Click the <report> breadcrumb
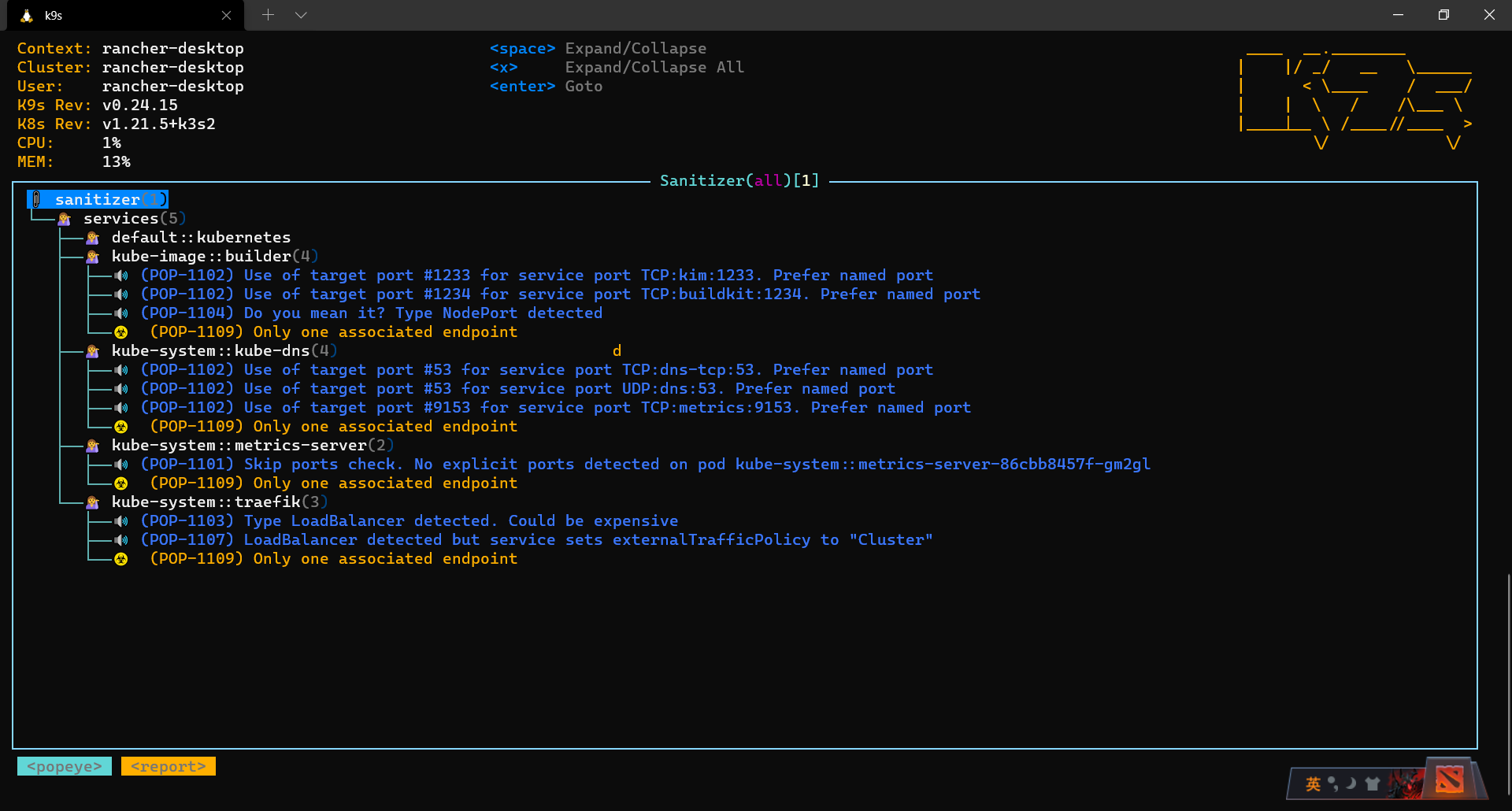This screenshot has height=811, width=1512. pos(169,766)
